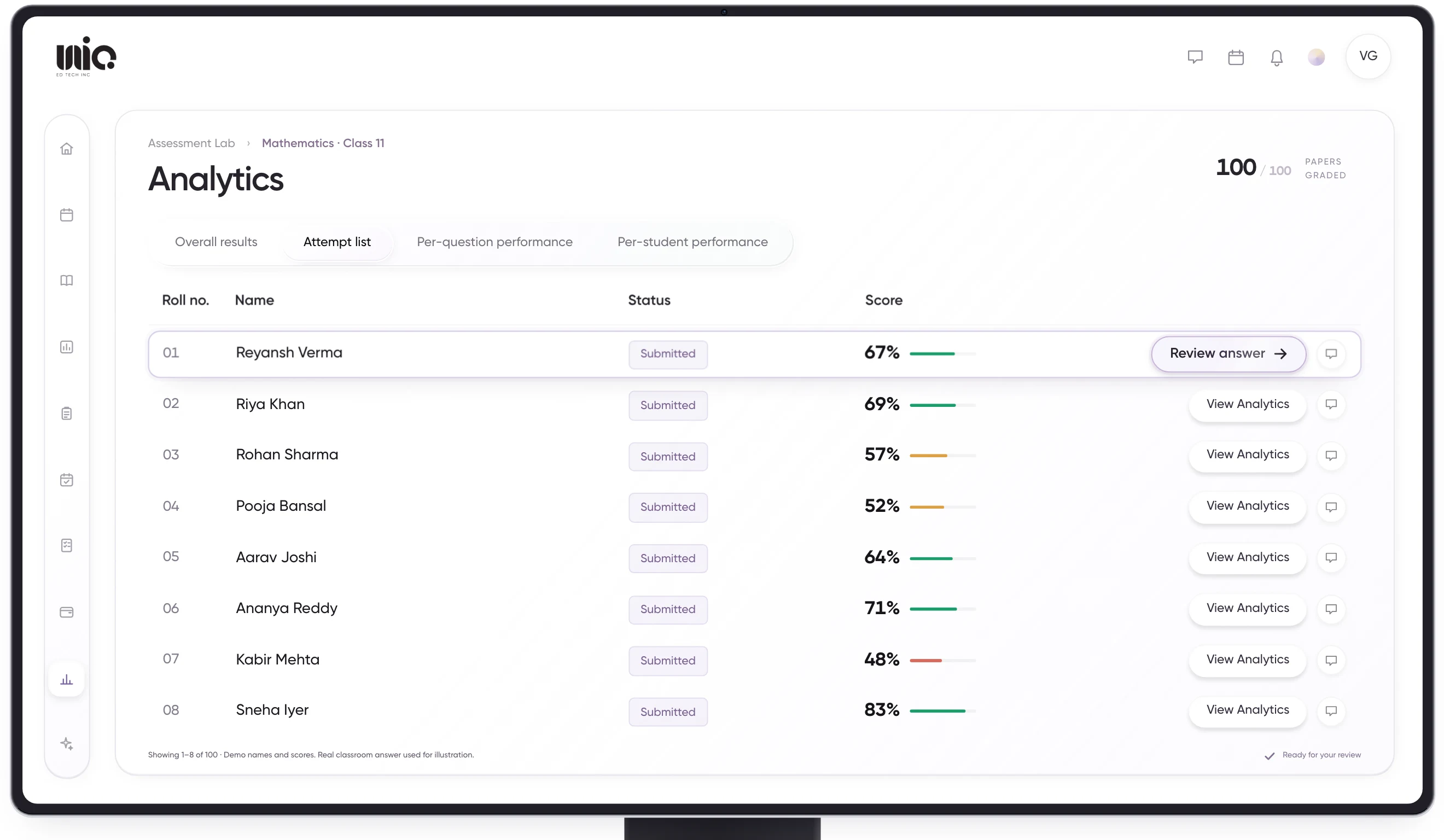Viewport: 1444px width, 840px height.
Task: Open notifications bell icon
Action: 1277,58
